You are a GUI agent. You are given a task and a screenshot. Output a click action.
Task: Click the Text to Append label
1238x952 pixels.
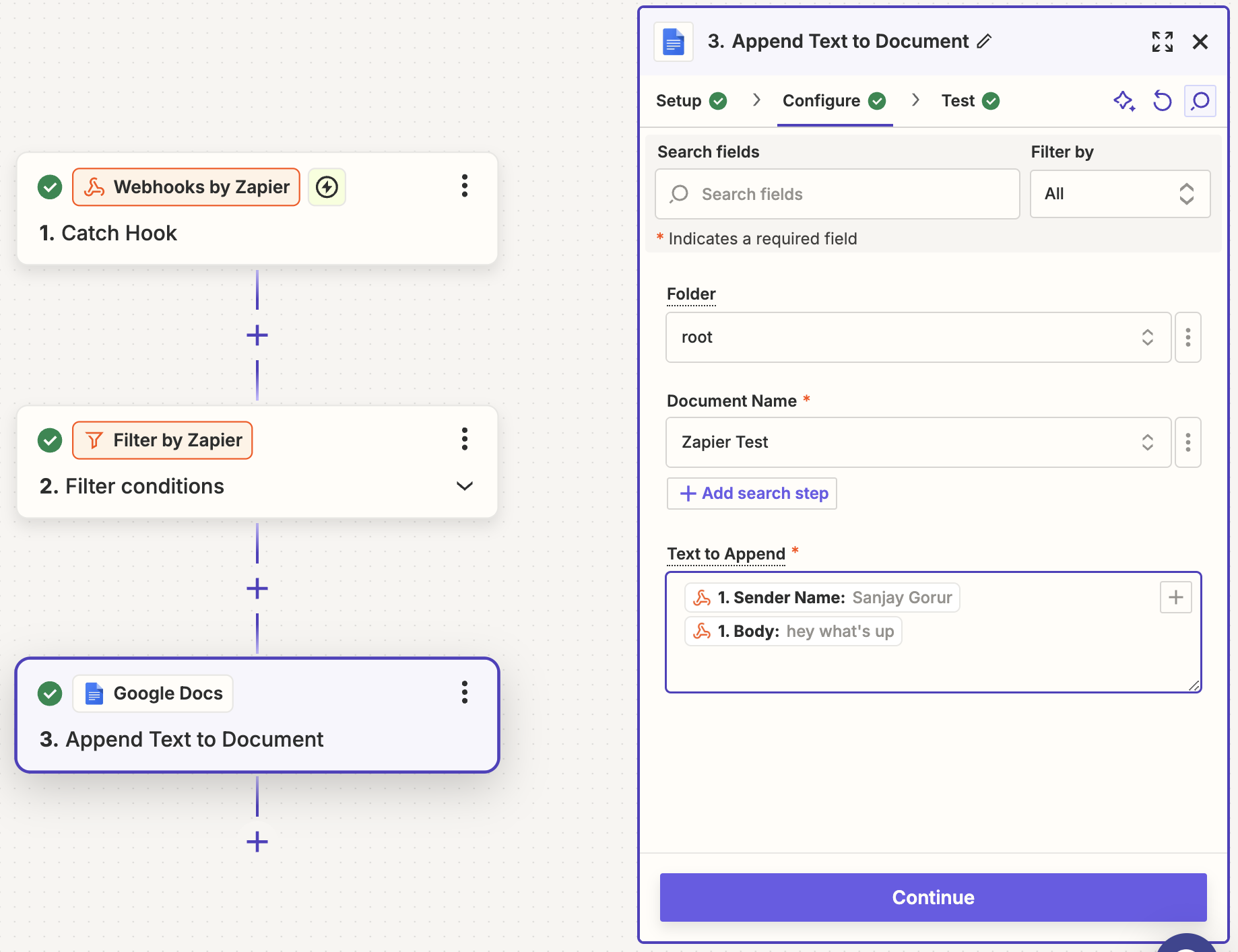tap(726, 554)
